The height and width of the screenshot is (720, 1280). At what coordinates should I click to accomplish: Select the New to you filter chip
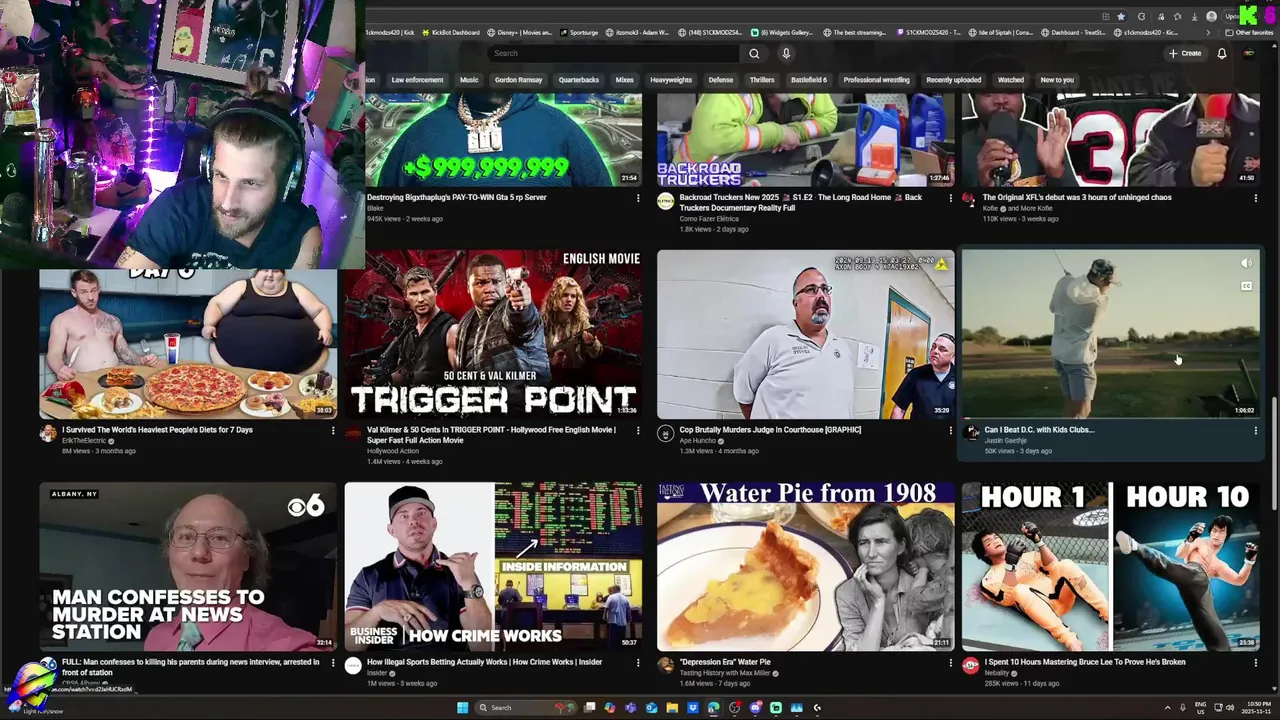coord(1057,80)
